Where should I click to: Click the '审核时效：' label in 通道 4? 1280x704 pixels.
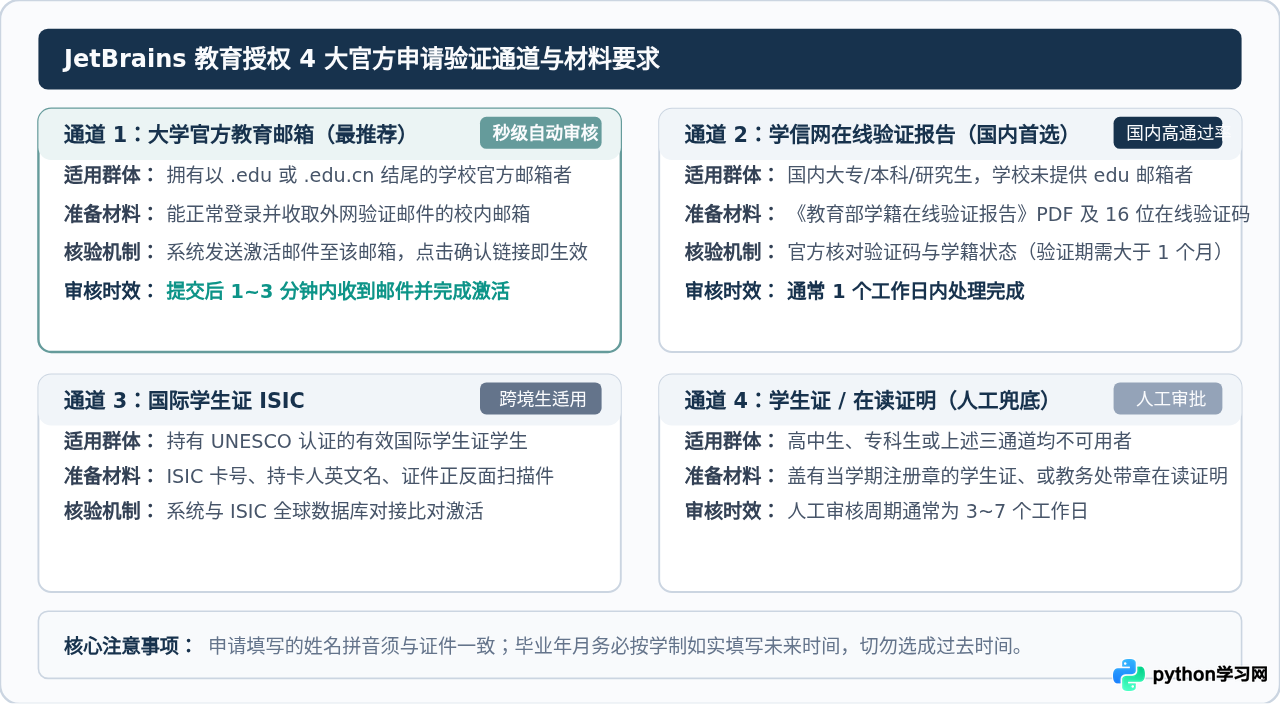[731, 511]
